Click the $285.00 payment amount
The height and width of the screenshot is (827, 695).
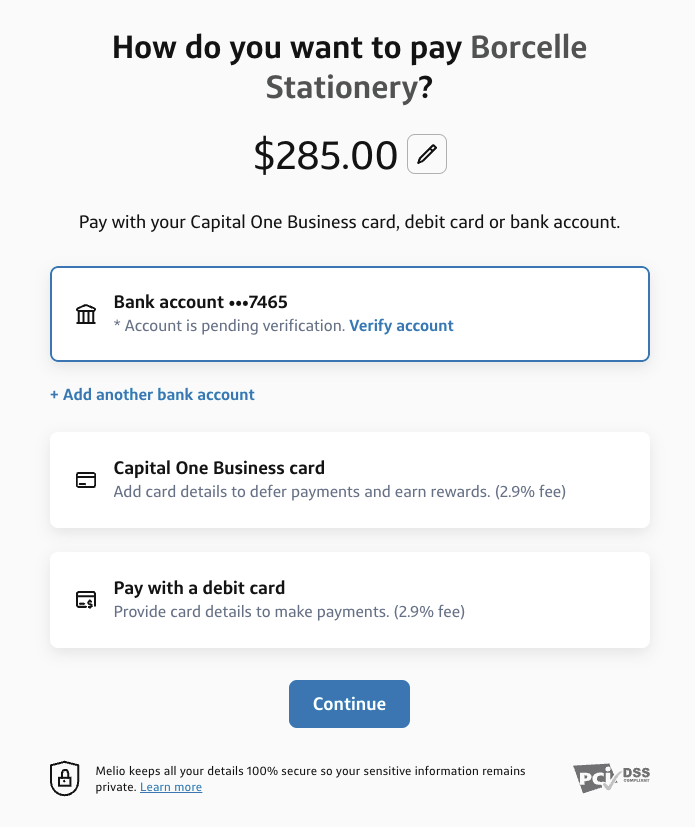325,153
